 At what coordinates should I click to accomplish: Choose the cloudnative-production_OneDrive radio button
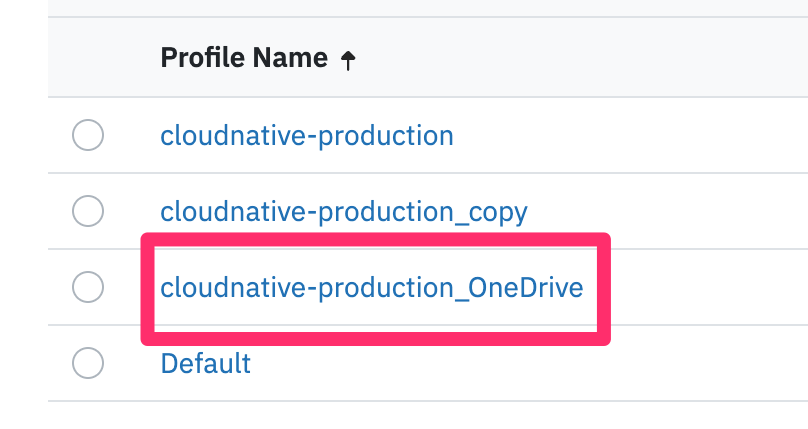88,287
